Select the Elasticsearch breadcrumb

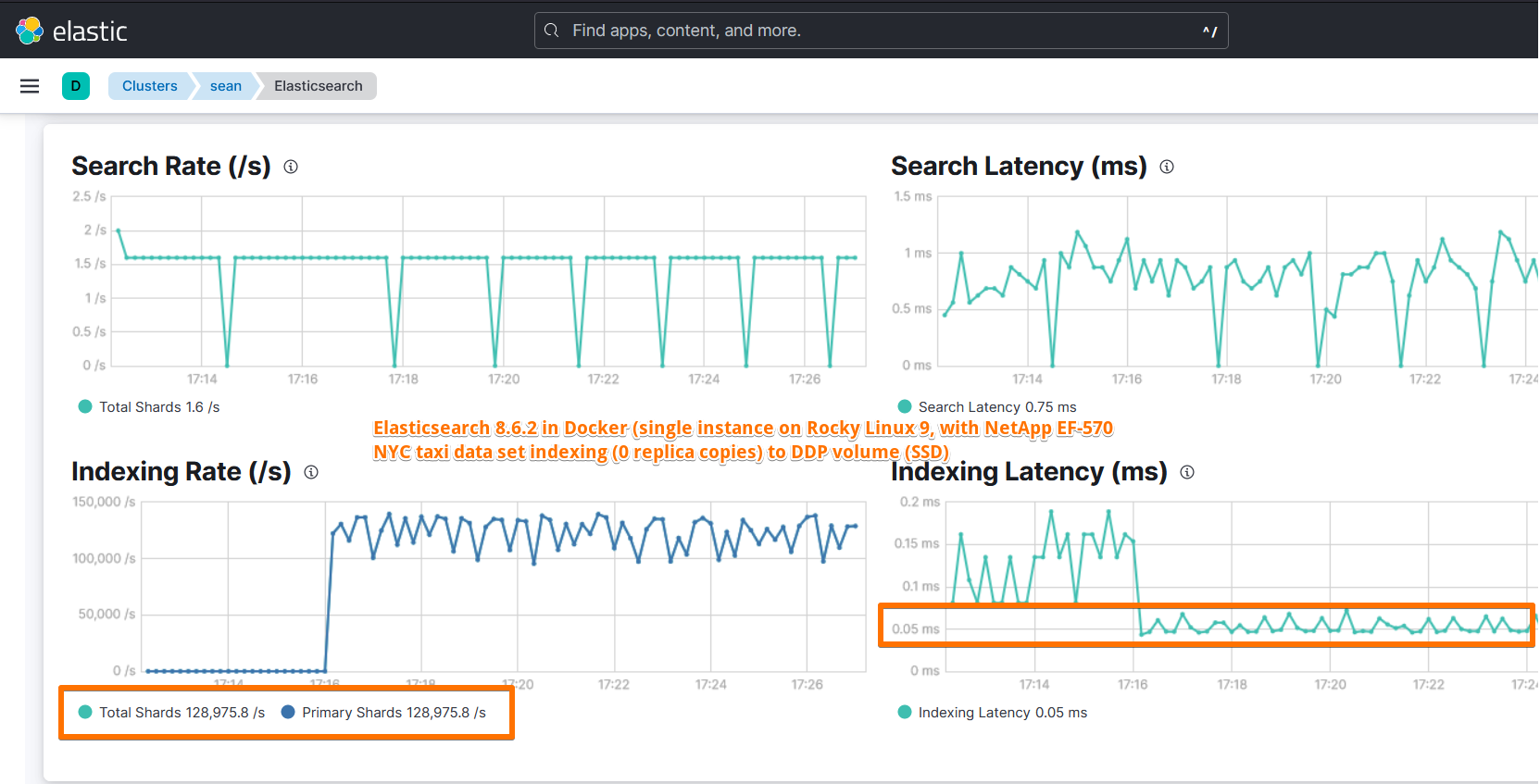tap(319, 86)
